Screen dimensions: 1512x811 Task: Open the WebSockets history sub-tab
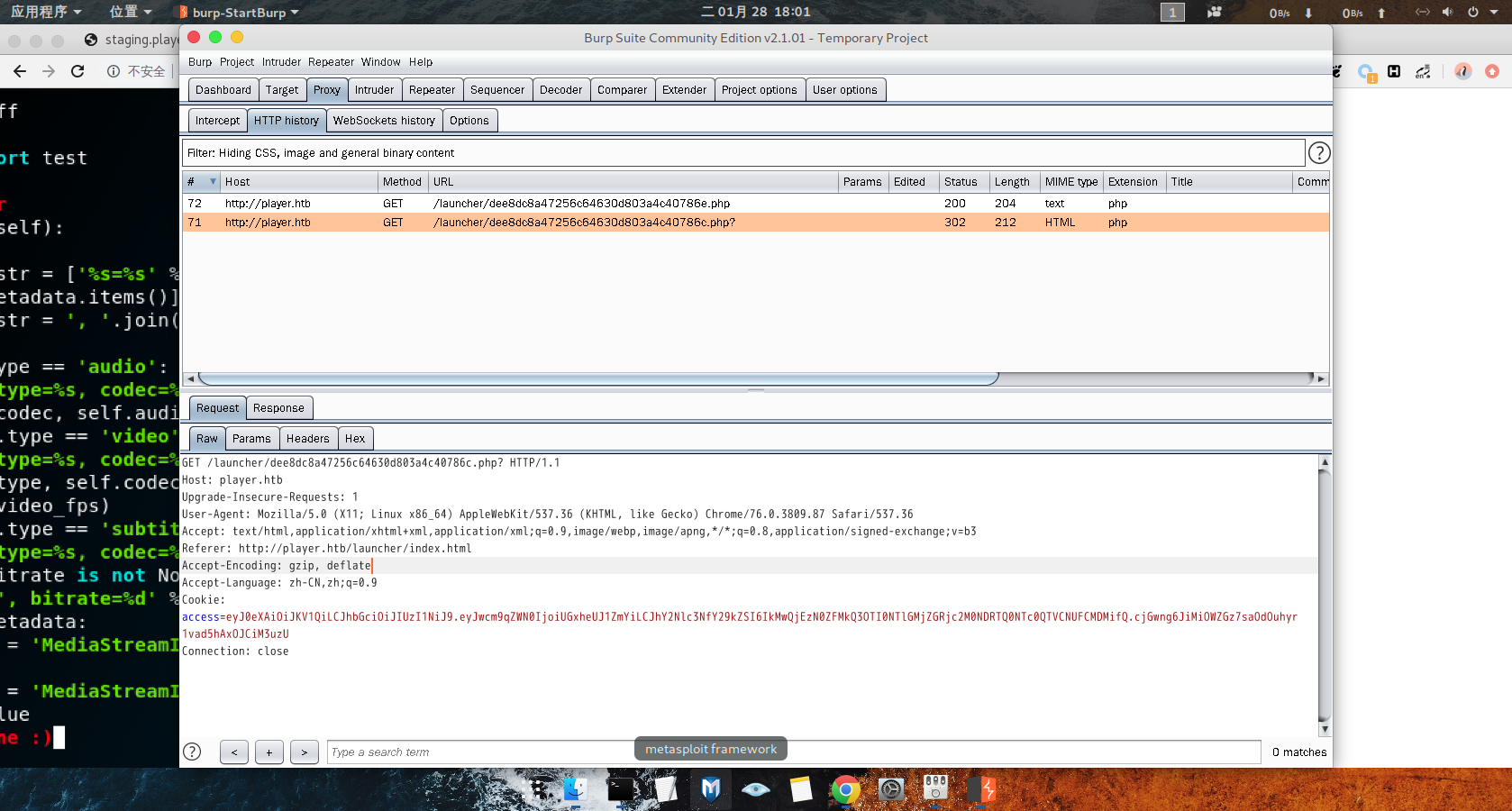pyautogui.click(x=384, y=121)
